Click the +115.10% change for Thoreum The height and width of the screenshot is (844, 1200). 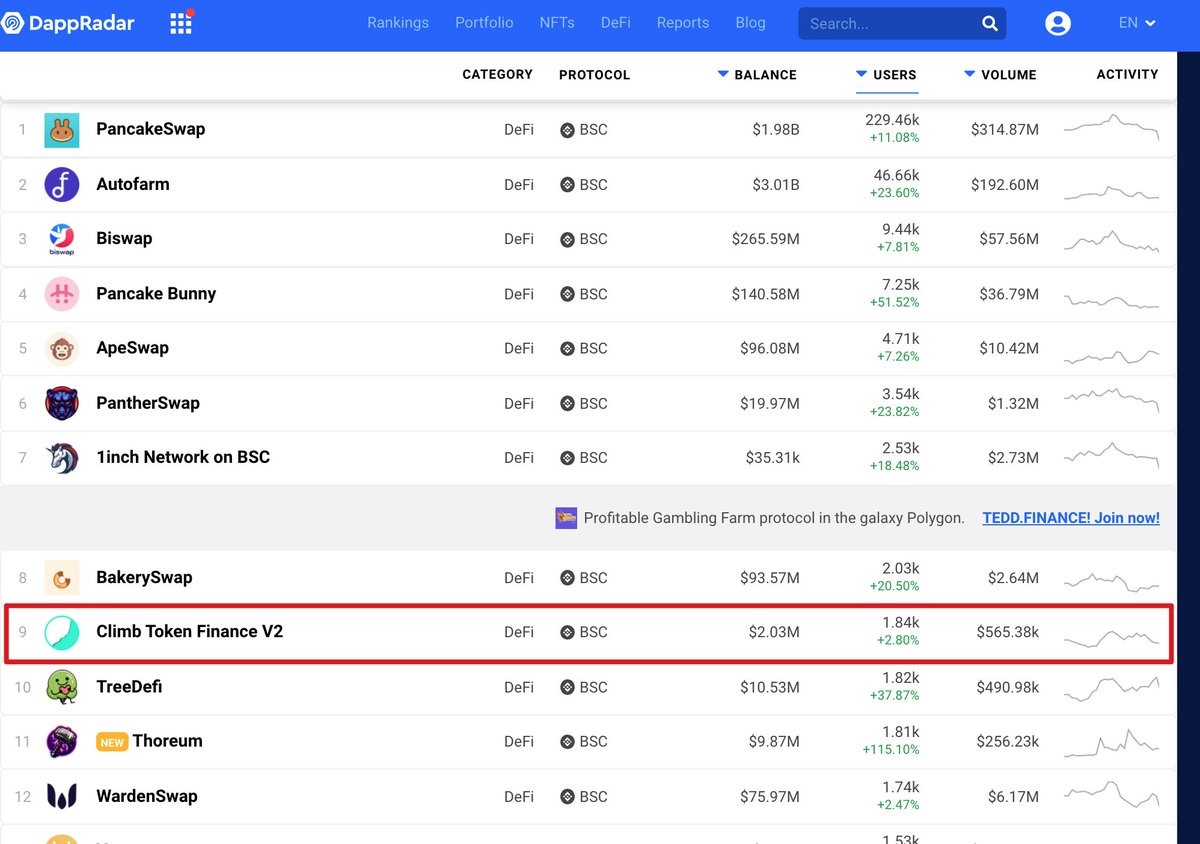tap(891, 749)
